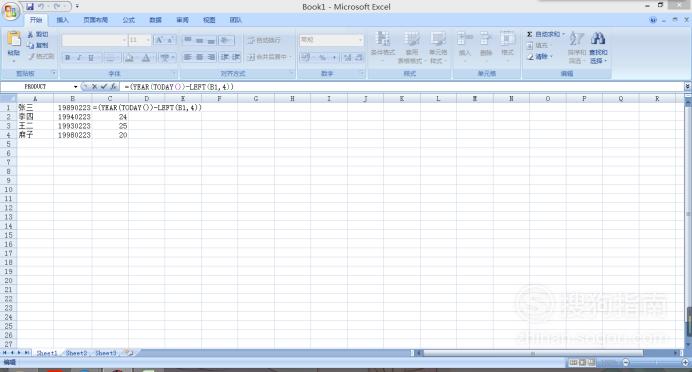Click the Fill Color bucket

click(129, 58)
